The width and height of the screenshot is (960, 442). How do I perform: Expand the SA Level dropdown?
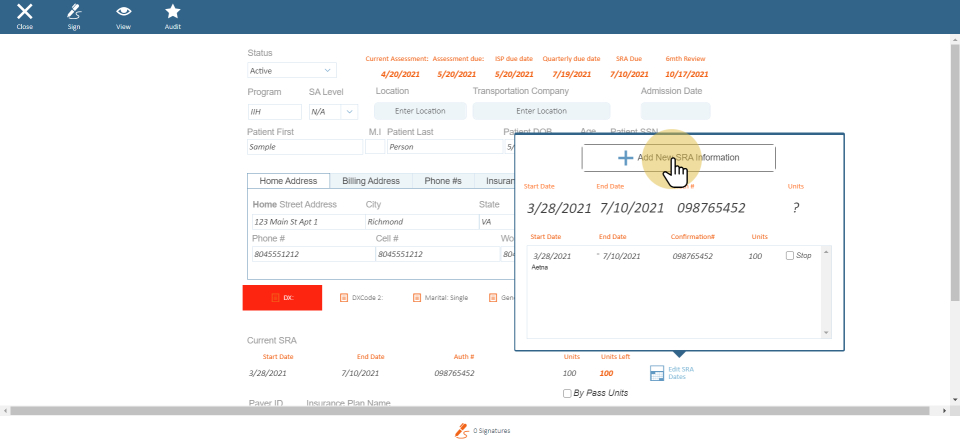click(333, 112)
